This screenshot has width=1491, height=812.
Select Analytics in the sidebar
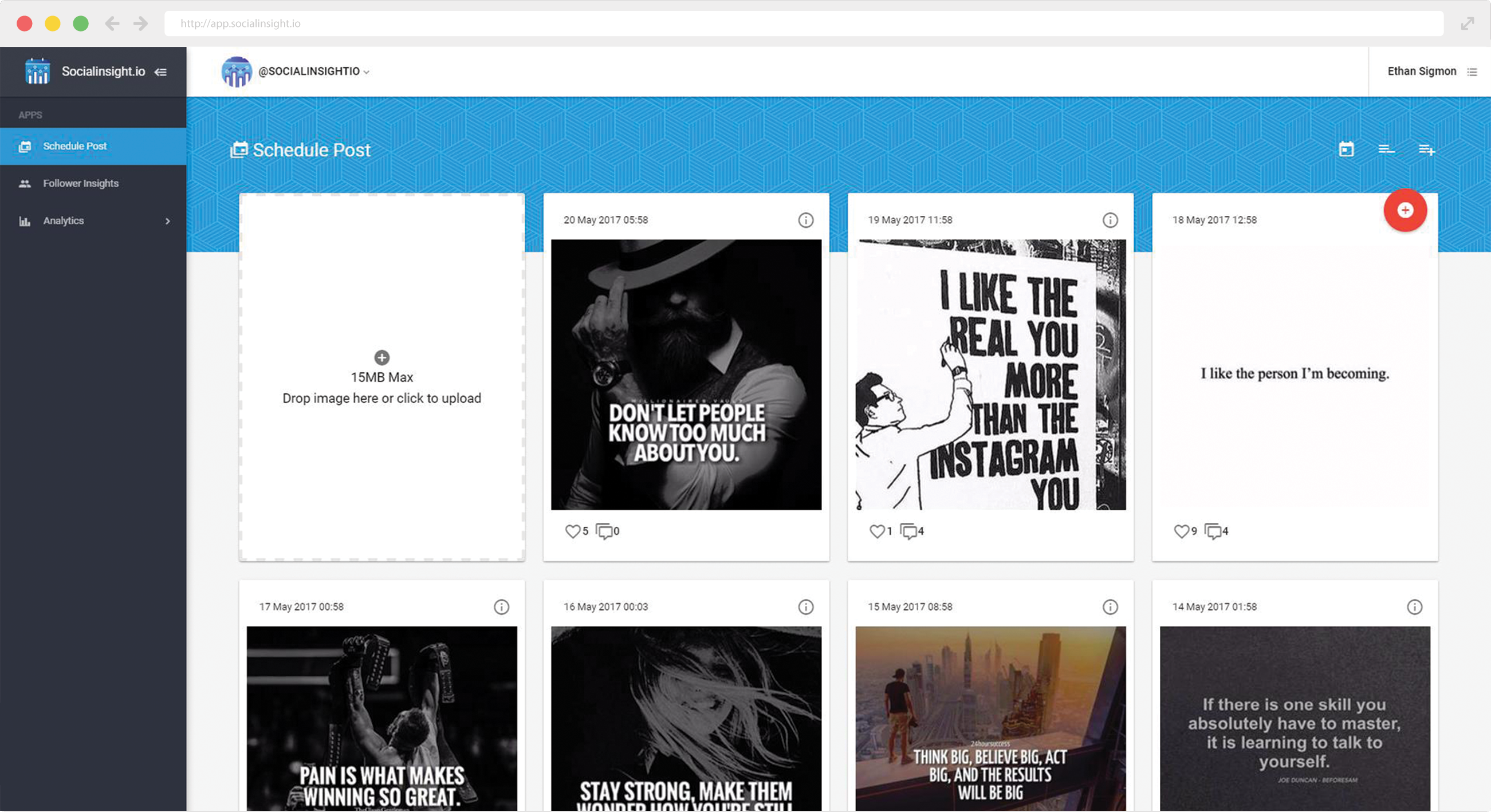click(63, 220)
